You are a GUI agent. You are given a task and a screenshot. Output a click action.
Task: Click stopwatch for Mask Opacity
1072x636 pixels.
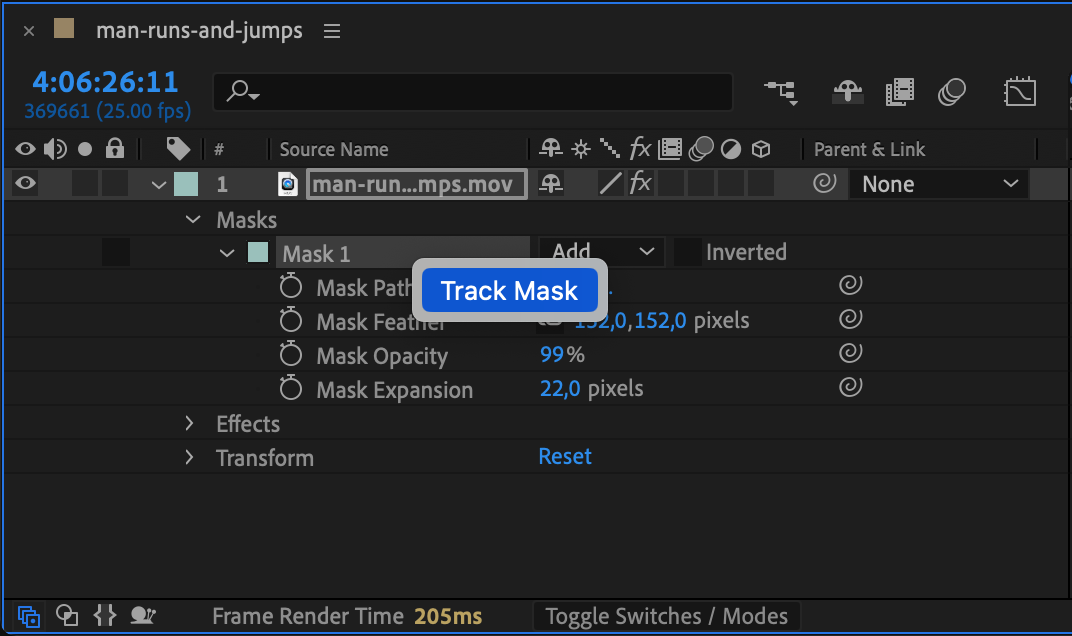[291, 355]
